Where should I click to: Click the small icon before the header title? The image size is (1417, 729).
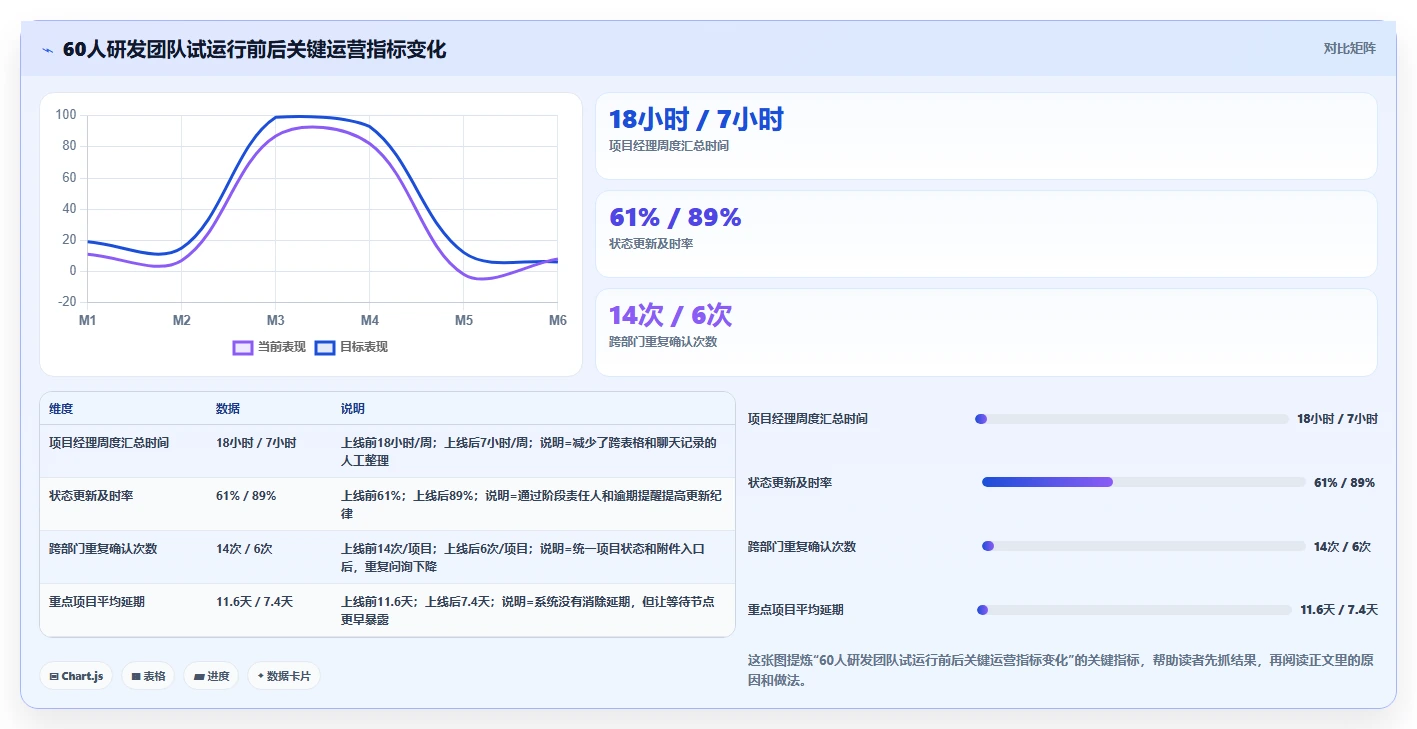47,50
